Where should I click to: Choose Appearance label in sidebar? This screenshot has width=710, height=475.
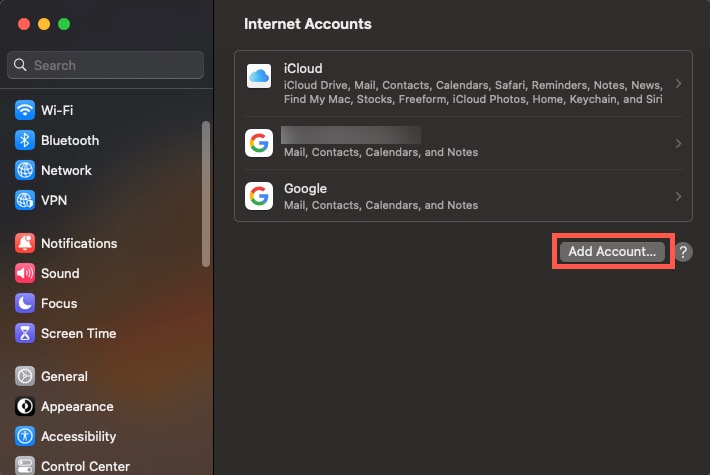tap(77, 407)
